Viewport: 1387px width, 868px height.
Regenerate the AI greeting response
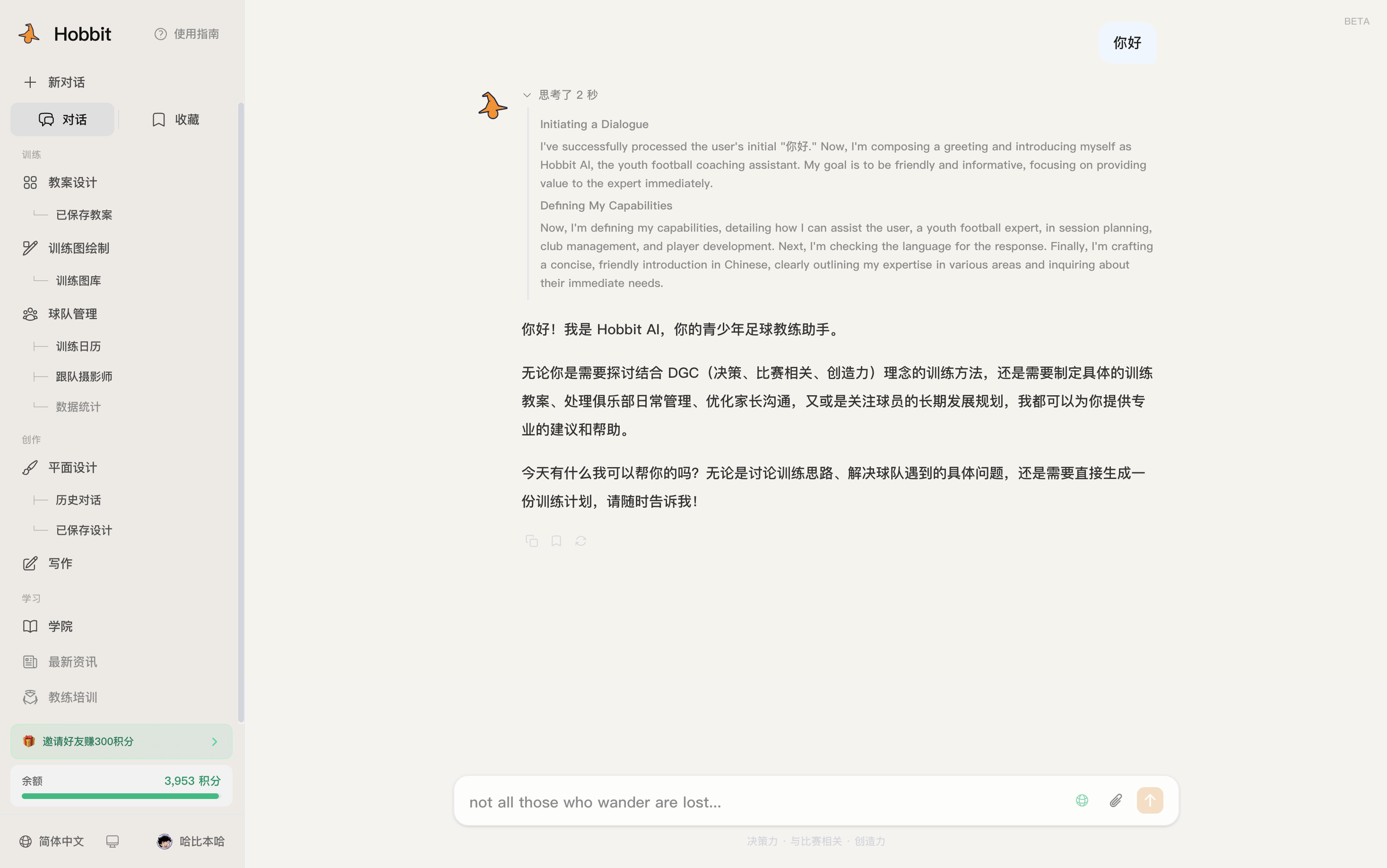580,540
